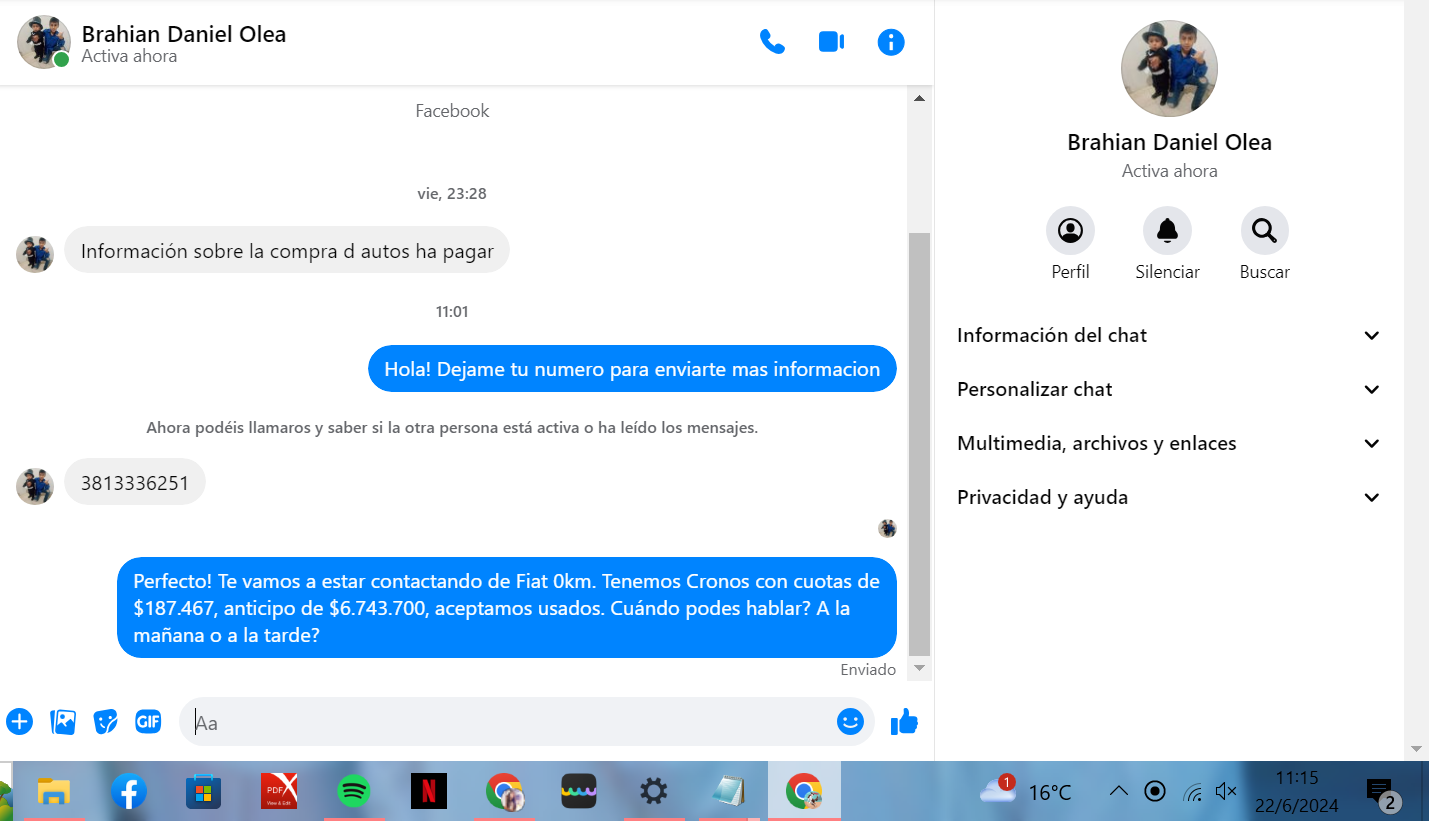Silence notifications with the Silenciar bell
This screenshot has height=821, width=1429.
pos(1167,231)
